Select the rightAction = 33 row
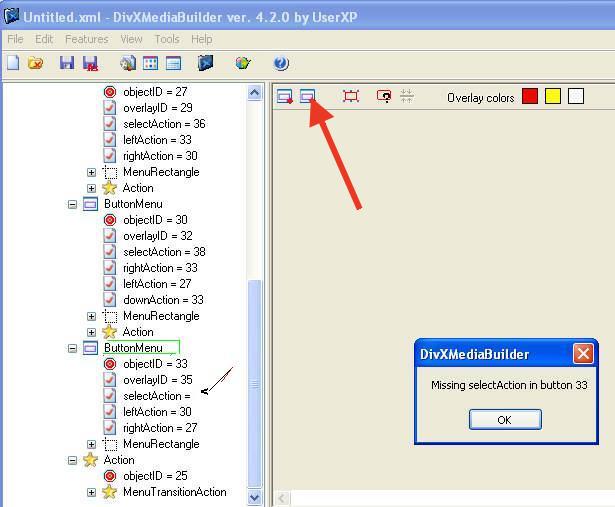Image resolution: width=615 pixels, height=507 pixels. (160, 268)
